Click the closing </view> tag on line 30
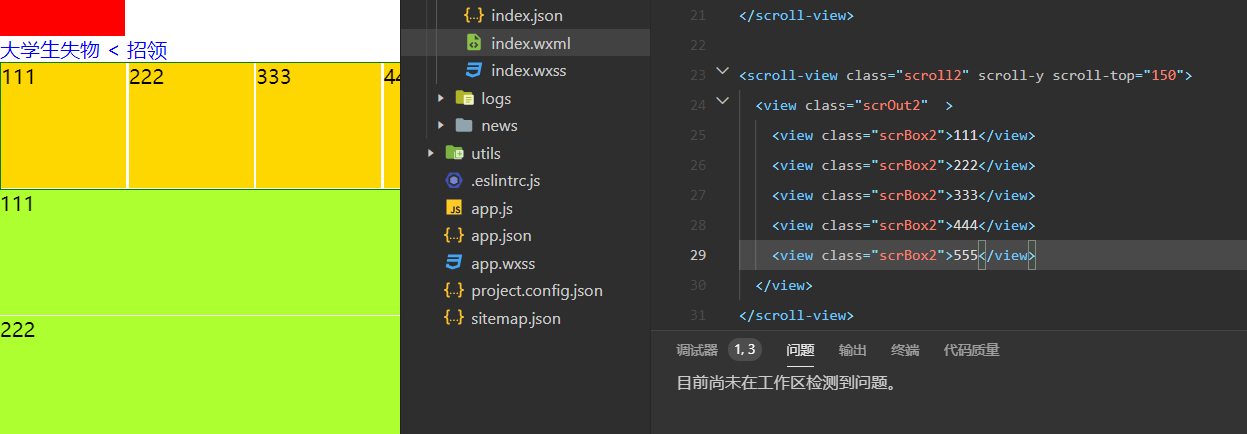1247x434 pixels. (x=784, y=285)
